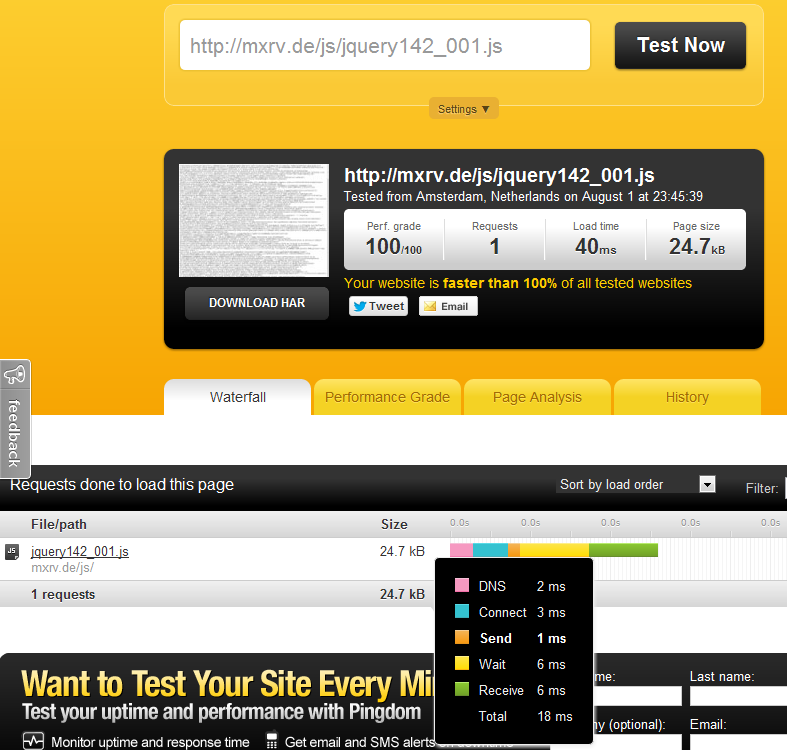
Task: Click the Download HAR button
Action: coord(257,303)
